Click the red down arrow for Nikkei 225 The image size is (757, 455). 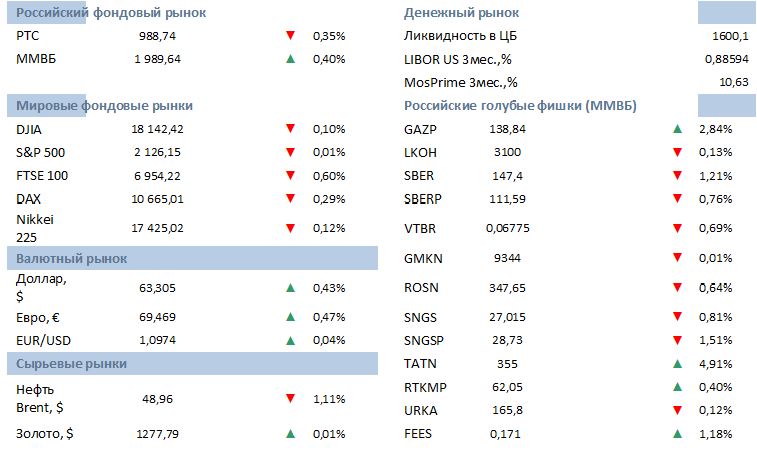[290, 228]
